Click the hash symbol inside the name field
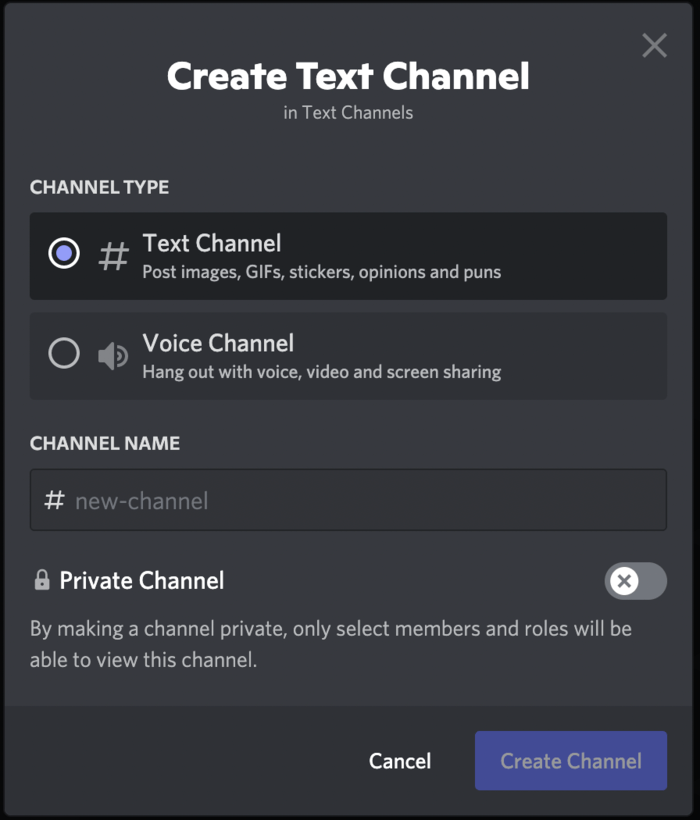The height and width of the screenshot is (820, 700). tap(54, 500)
